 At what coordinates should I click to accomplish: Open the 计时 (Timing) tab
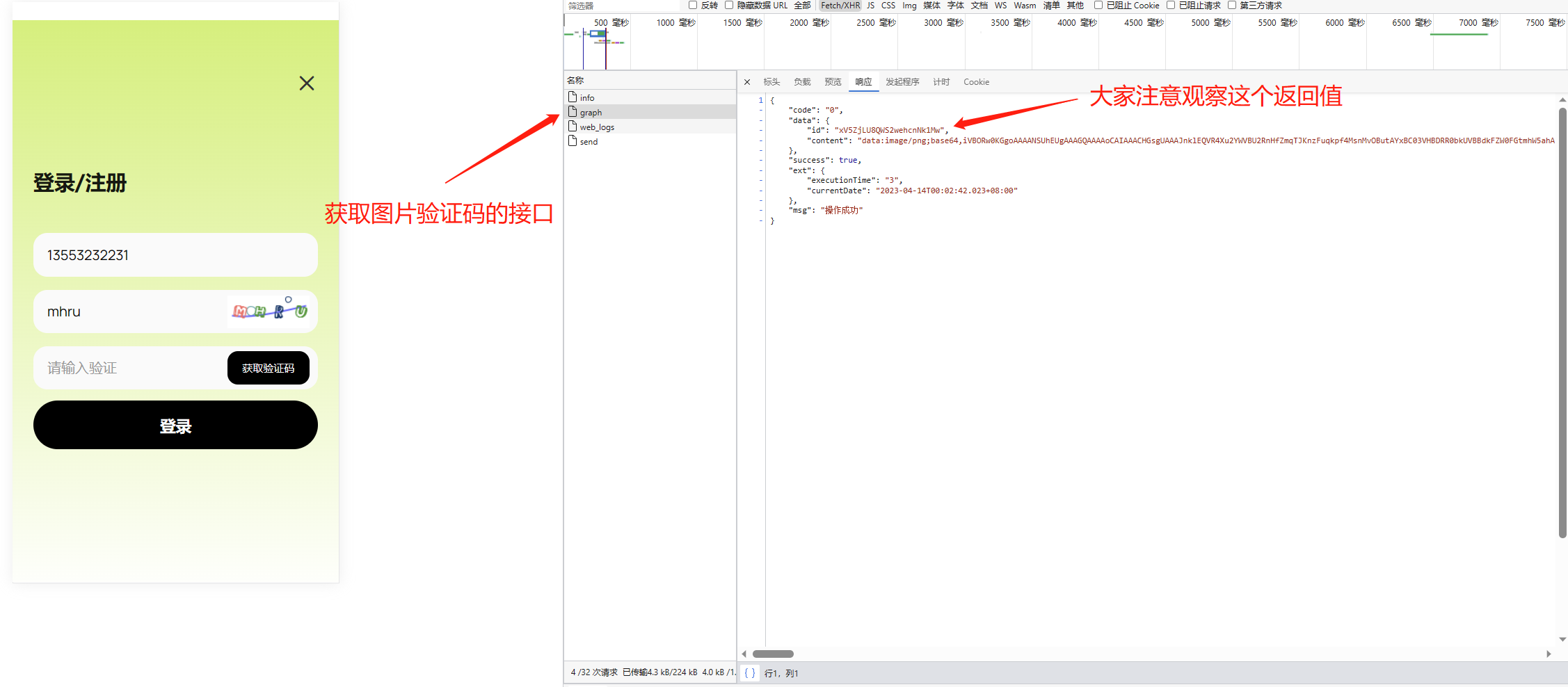[941, 82]
